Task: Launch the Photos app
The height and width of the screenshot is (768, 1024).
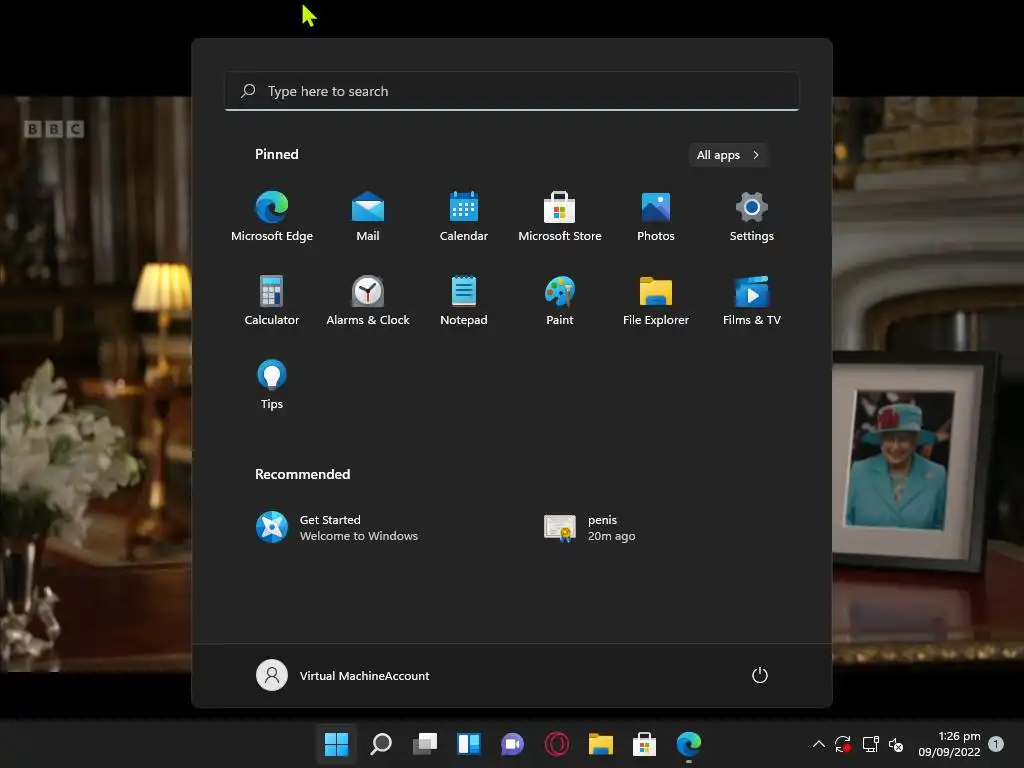Action: (656, 216)
